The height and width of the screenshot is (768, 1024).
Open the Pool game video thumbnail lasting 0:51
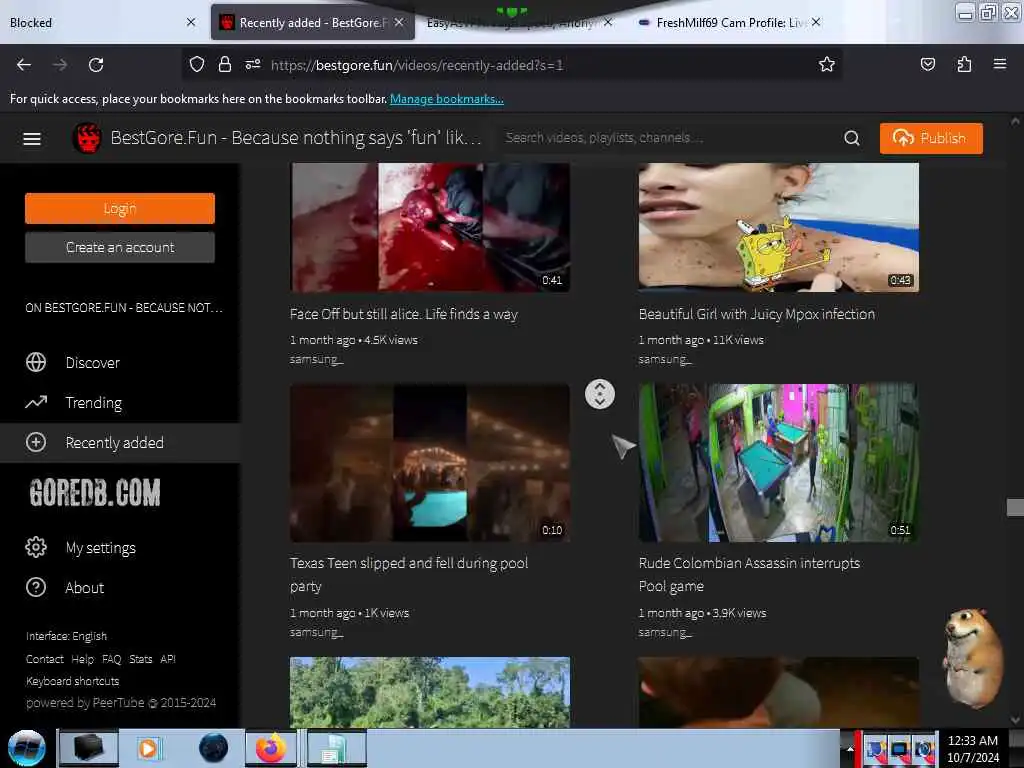(778, 462)
